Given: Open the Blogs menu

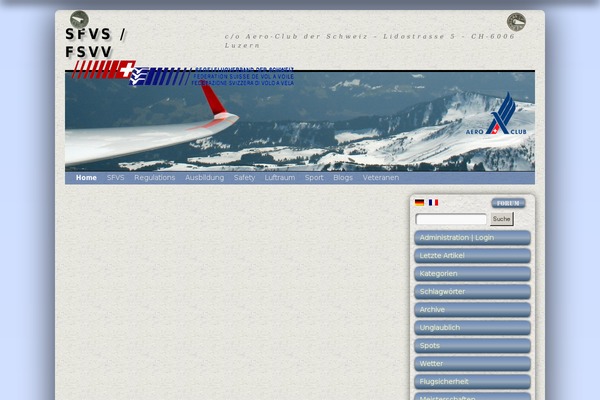Looking at the screenshot, I should coord(343,178).
